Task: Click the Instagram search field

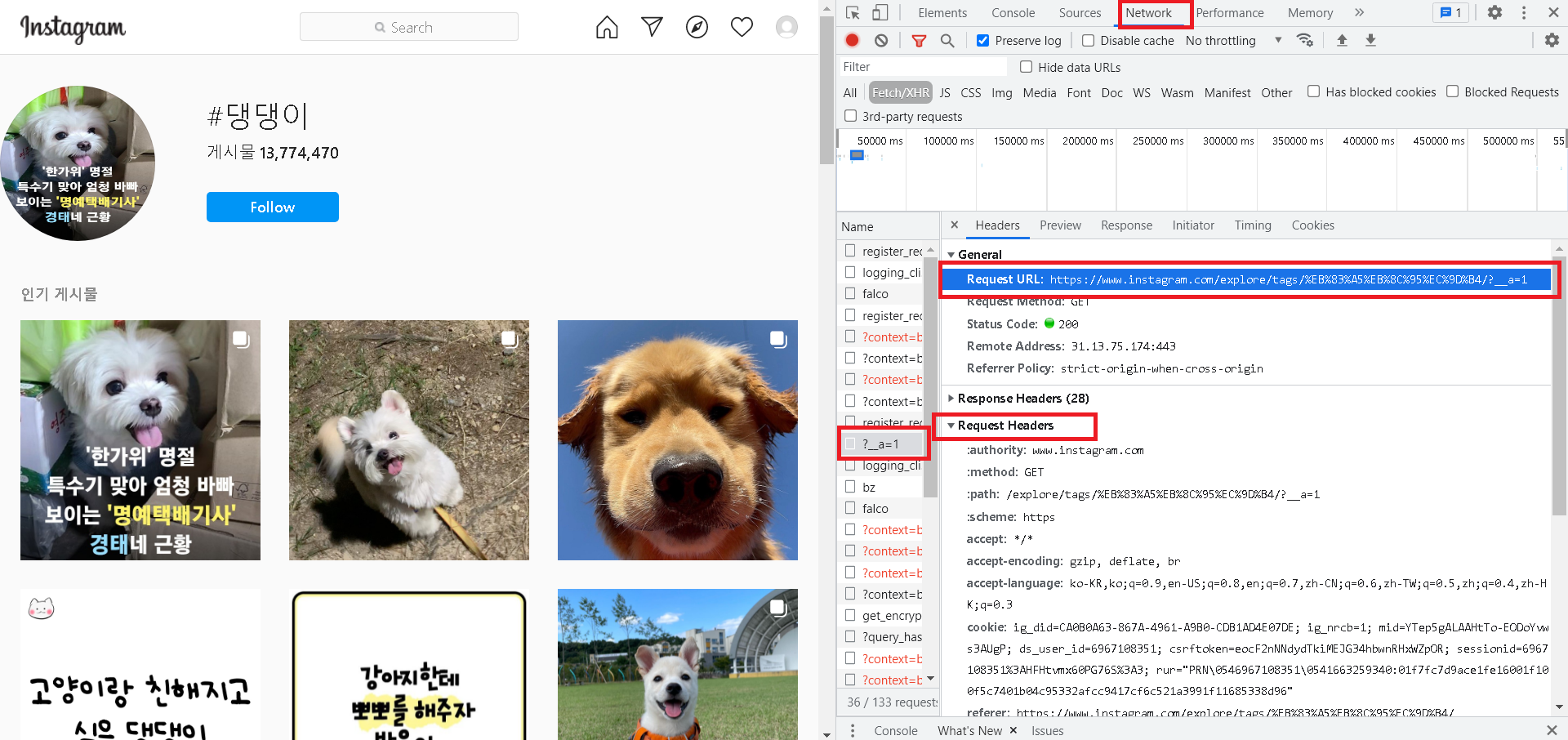Action: pos(409,27)
